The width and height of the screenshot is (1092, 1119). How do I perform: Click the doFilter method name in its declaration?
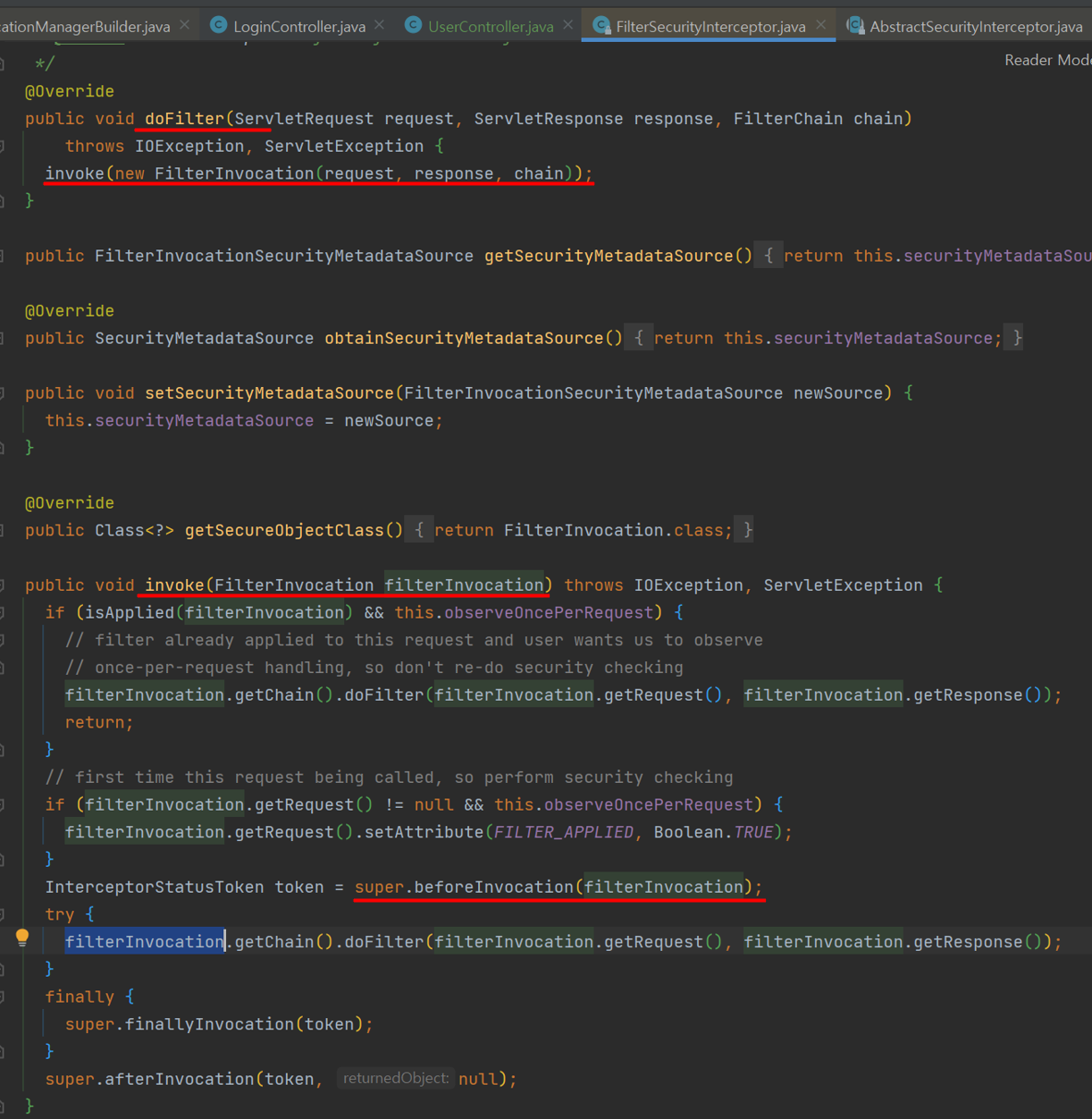point(184,119)
